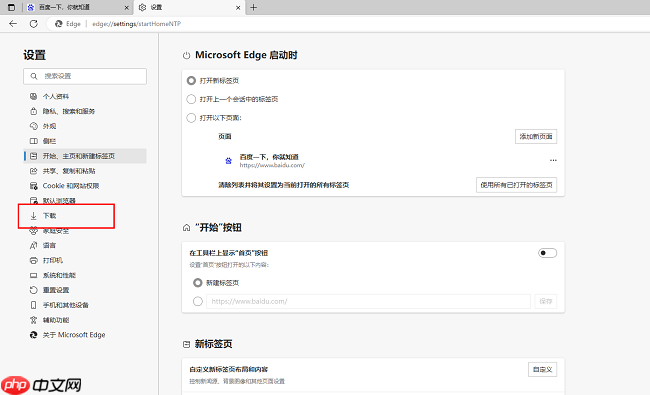Open the tab actions menu icon
This screenshot has height=395, width=650.
(12, 7)
